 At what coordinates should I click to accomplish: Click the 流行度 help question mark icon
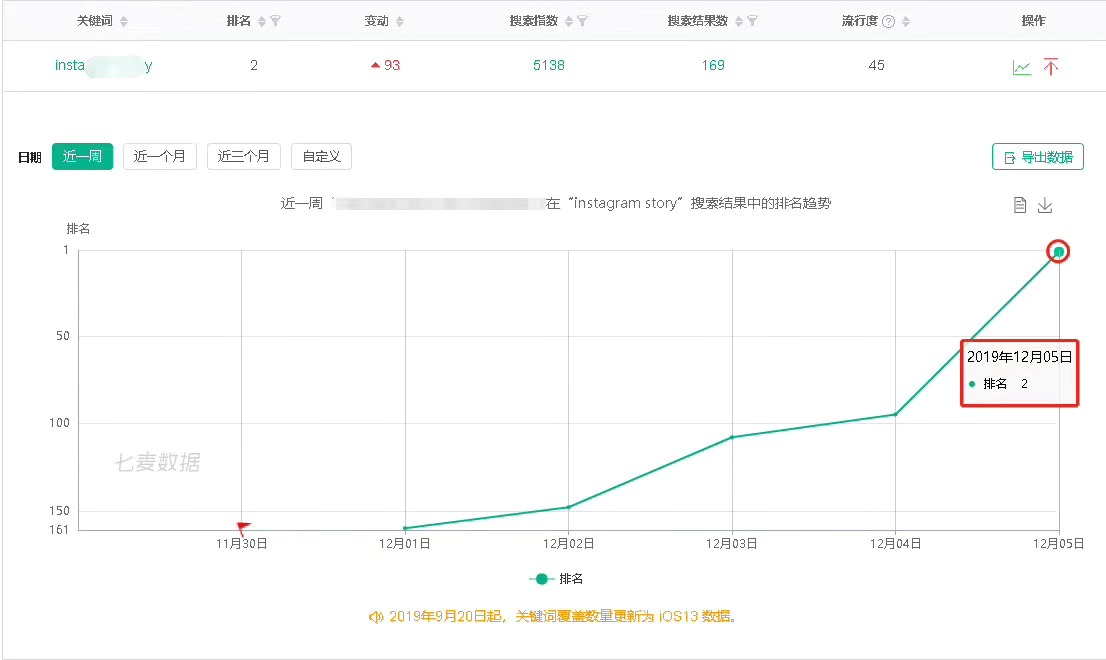[x=889, y=22]
